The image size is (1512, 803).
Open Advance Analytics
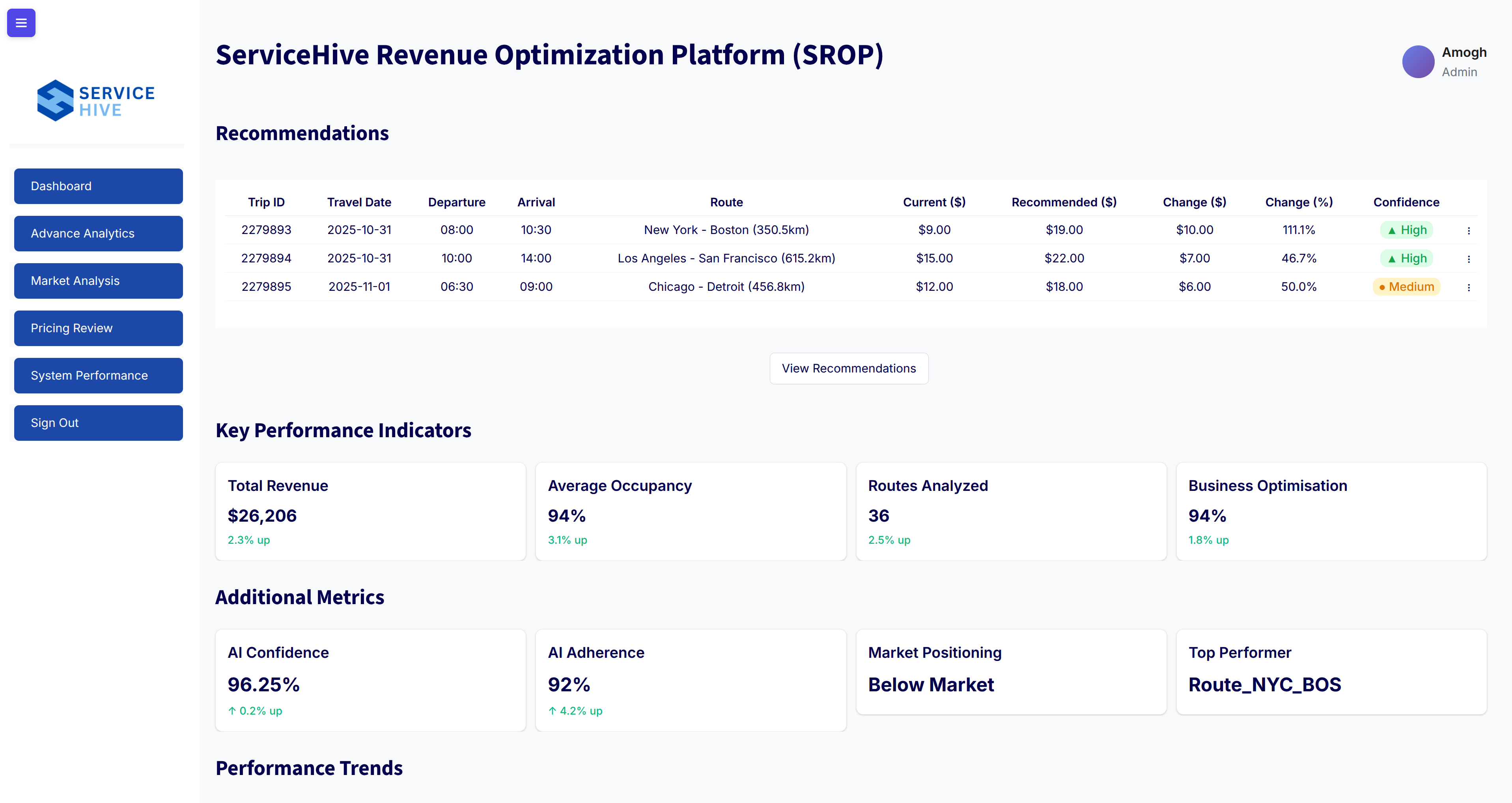tap(98, 233)
